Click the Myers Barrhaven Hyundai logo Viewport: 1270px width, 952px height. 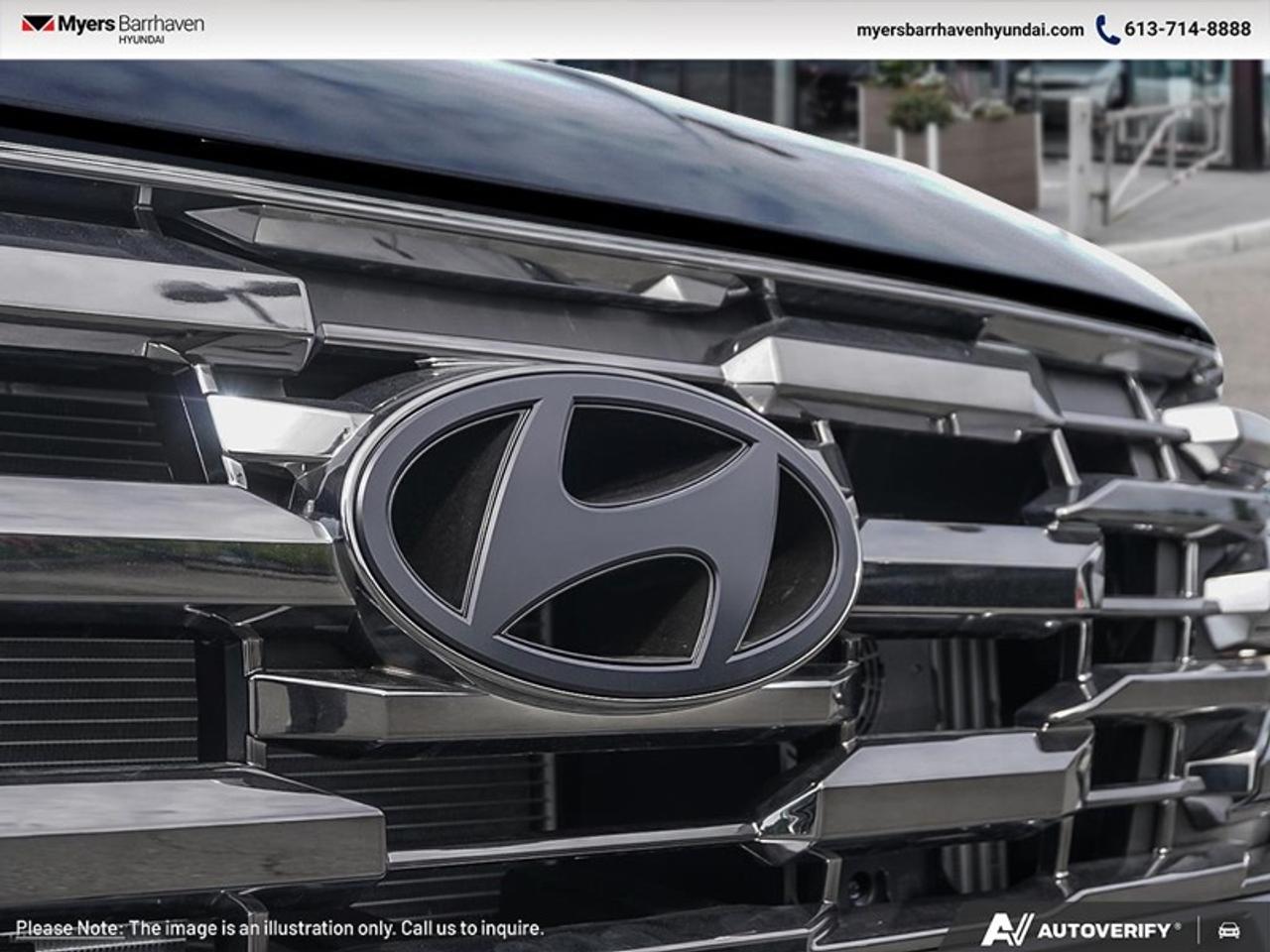(x=112, y=28)
